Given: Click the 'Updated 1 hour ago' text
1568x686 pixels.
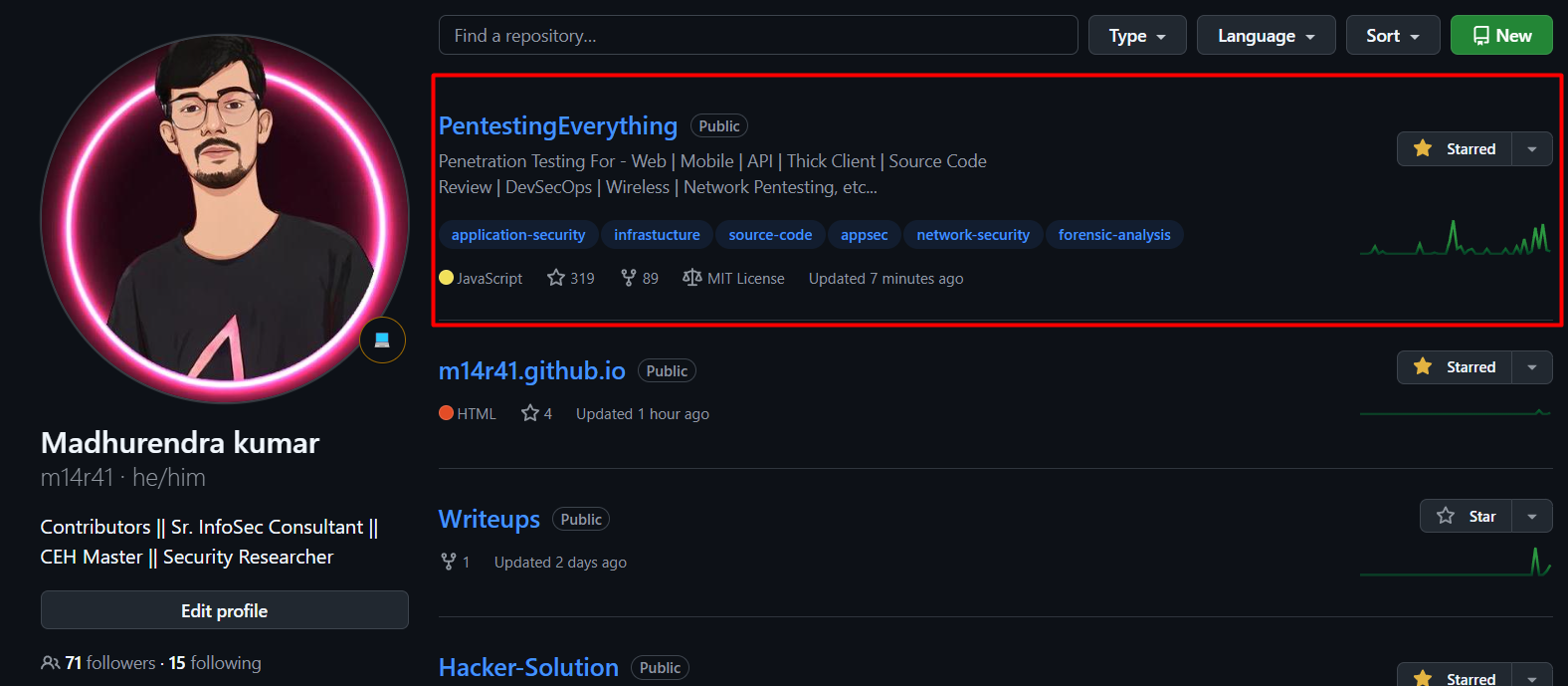Looking at the screenshot, I should click(643, 414).
